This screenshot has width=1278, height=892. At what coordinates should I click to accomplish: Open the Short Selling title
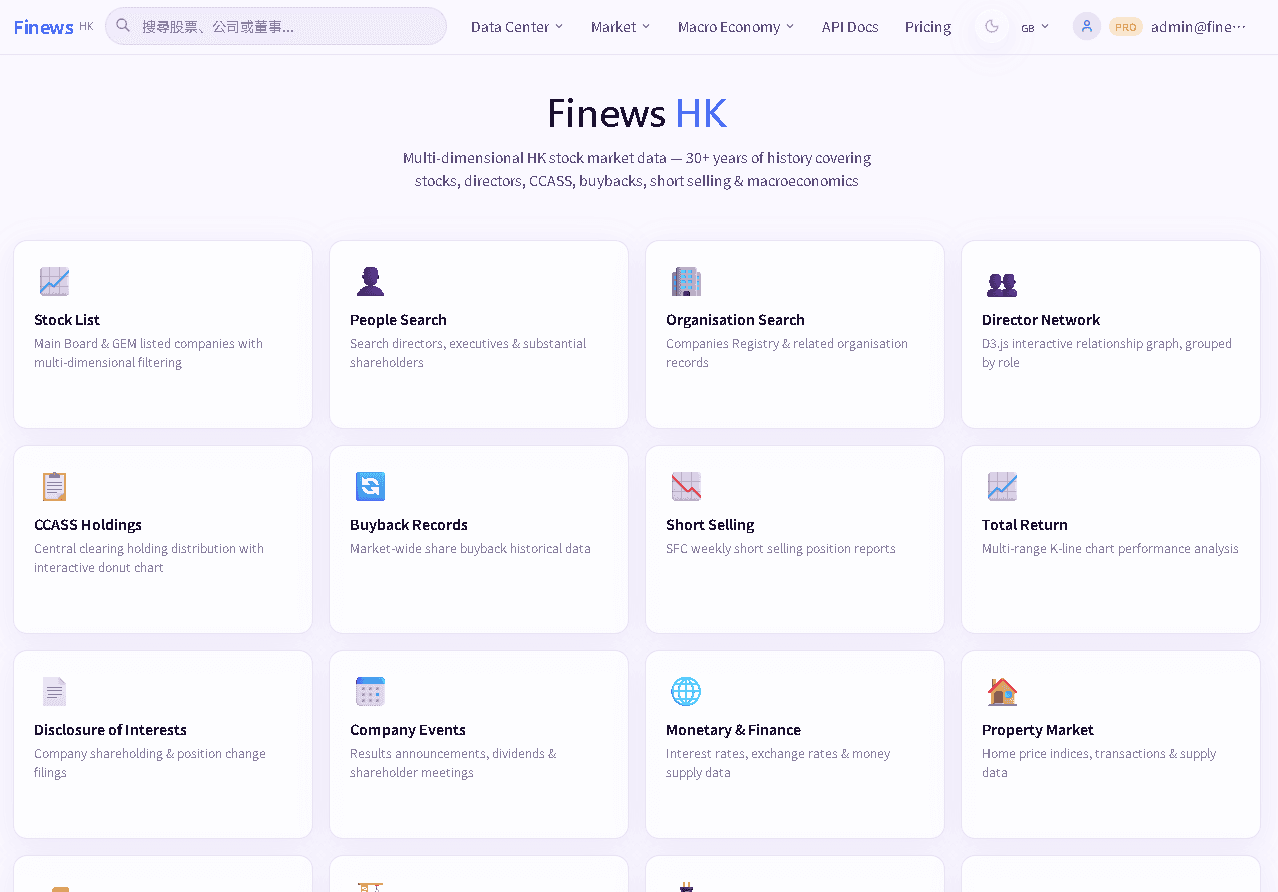click(710, 525)
